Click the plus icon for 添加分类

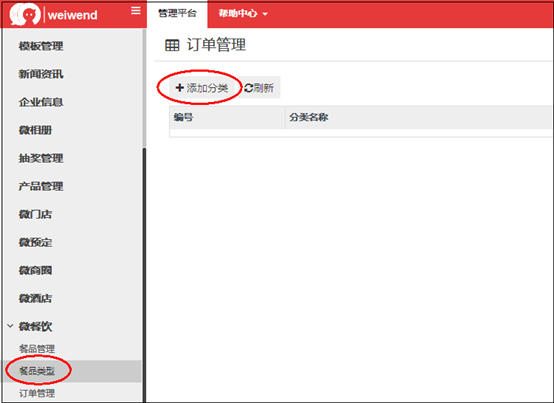179,88
